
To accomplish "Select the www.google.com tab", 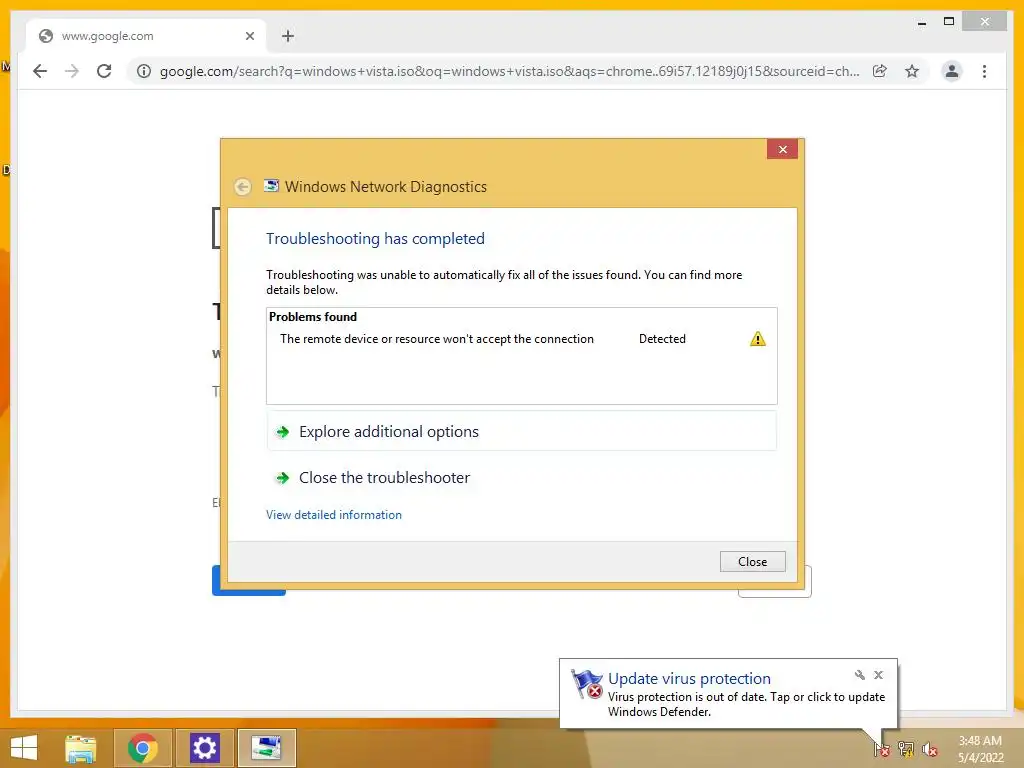I will tap(145, 36).
